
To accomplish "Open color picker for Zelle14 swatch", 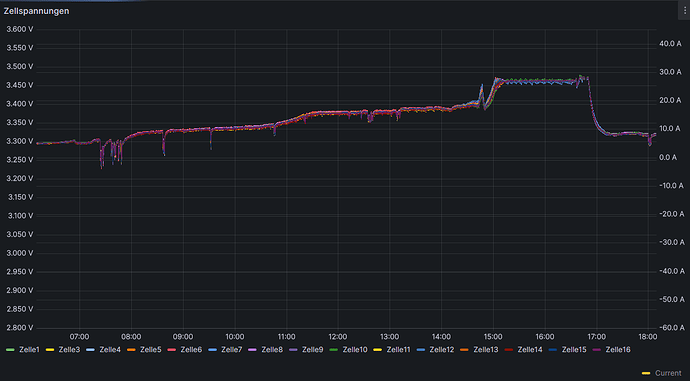I will pos(509,350).
